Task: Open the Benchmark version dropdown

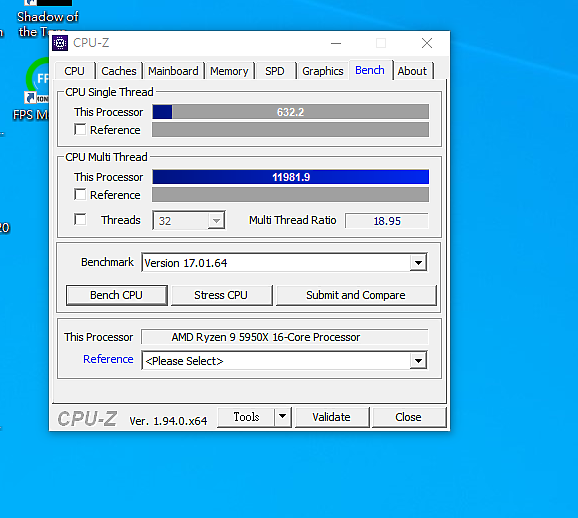Action: click(418, 263)
